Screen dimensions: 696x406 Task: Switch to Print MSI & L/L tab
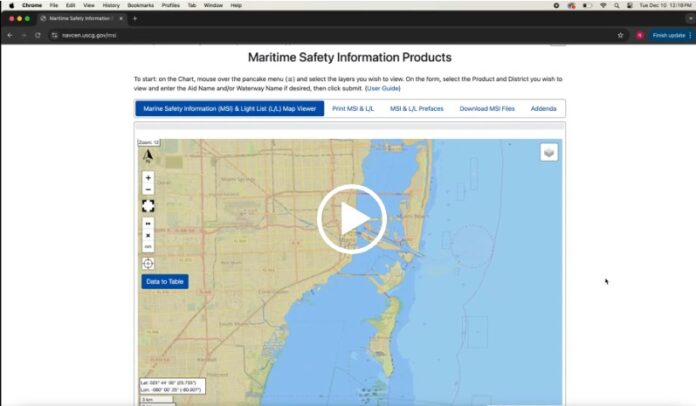point(356,108)
